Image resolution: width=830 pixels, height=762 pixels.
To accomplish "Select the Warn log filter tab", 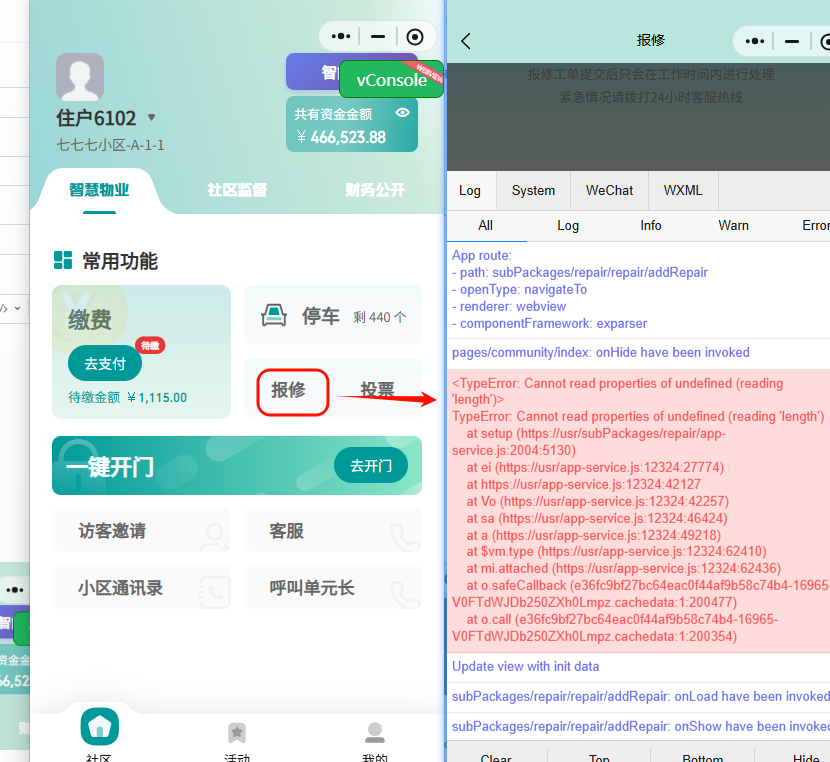I will coord(733,226).
